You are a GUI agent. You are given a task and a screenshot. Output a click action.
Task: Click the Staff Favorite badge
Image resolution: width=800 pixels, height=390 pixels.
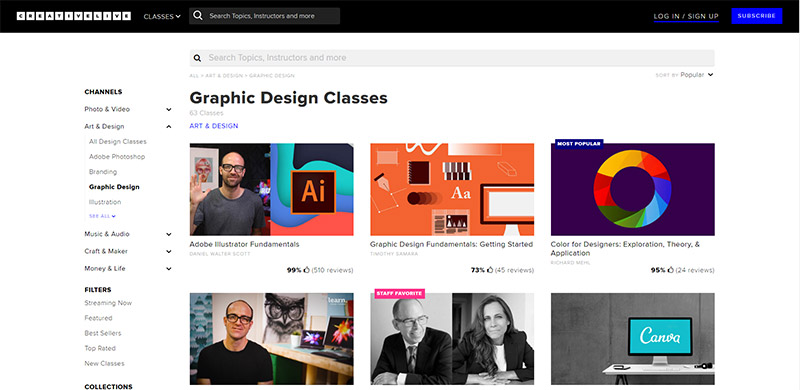(399, 294)
